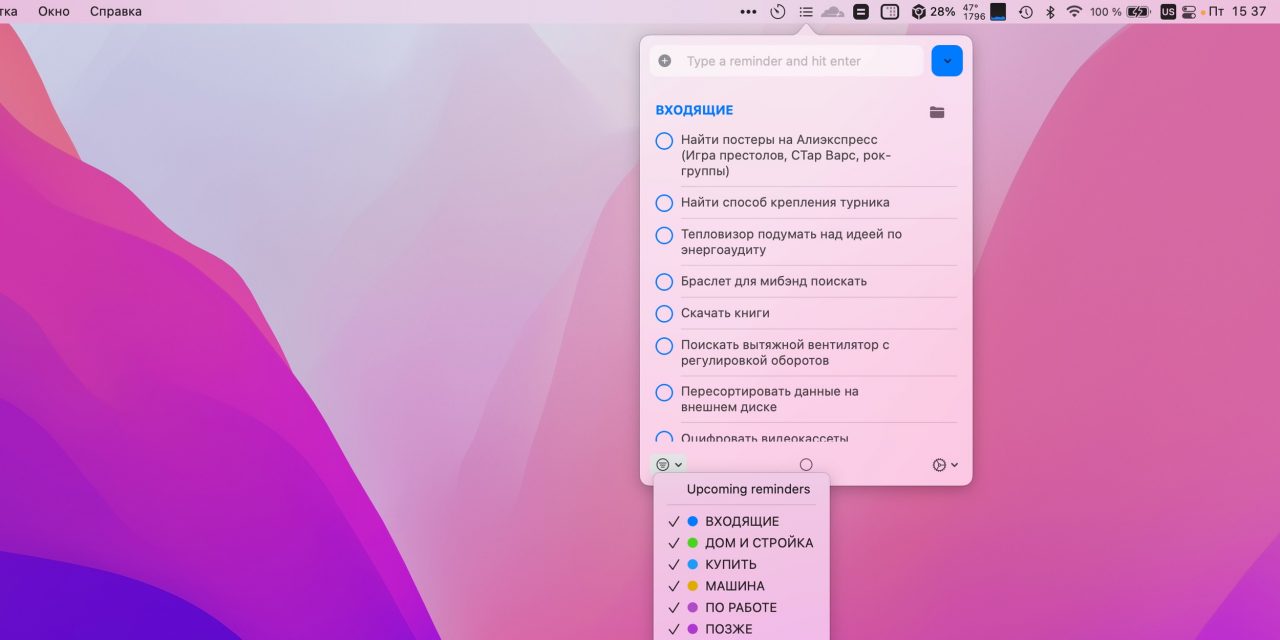Click the battery icon in the menu bar
The height and width of the screenshot is (640, 1280).
coord(1138,12)
